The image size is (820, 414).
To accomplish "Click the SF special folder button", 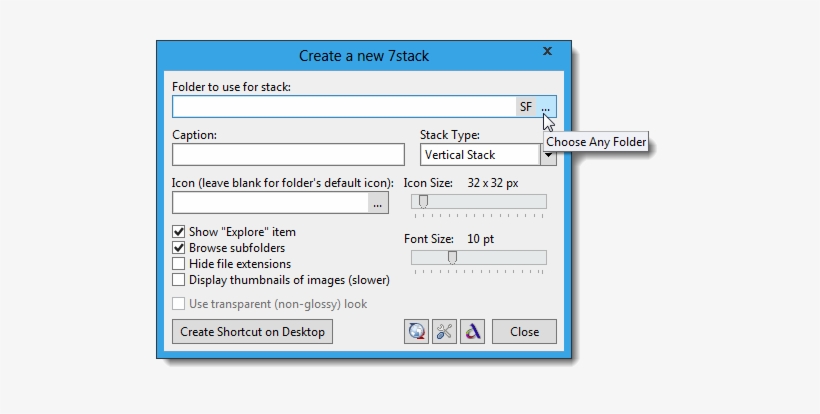I will point(526,107).
